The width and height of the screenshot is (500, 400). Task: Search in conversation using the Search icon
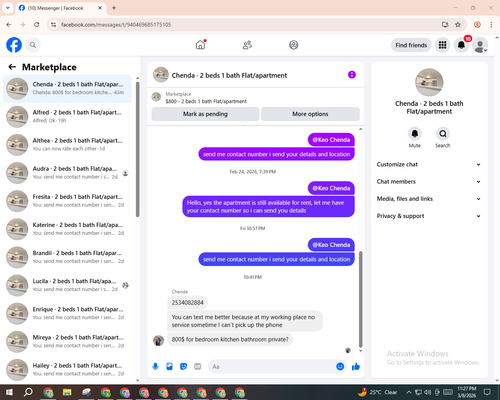pyautogui.click(x=443, y=134)
